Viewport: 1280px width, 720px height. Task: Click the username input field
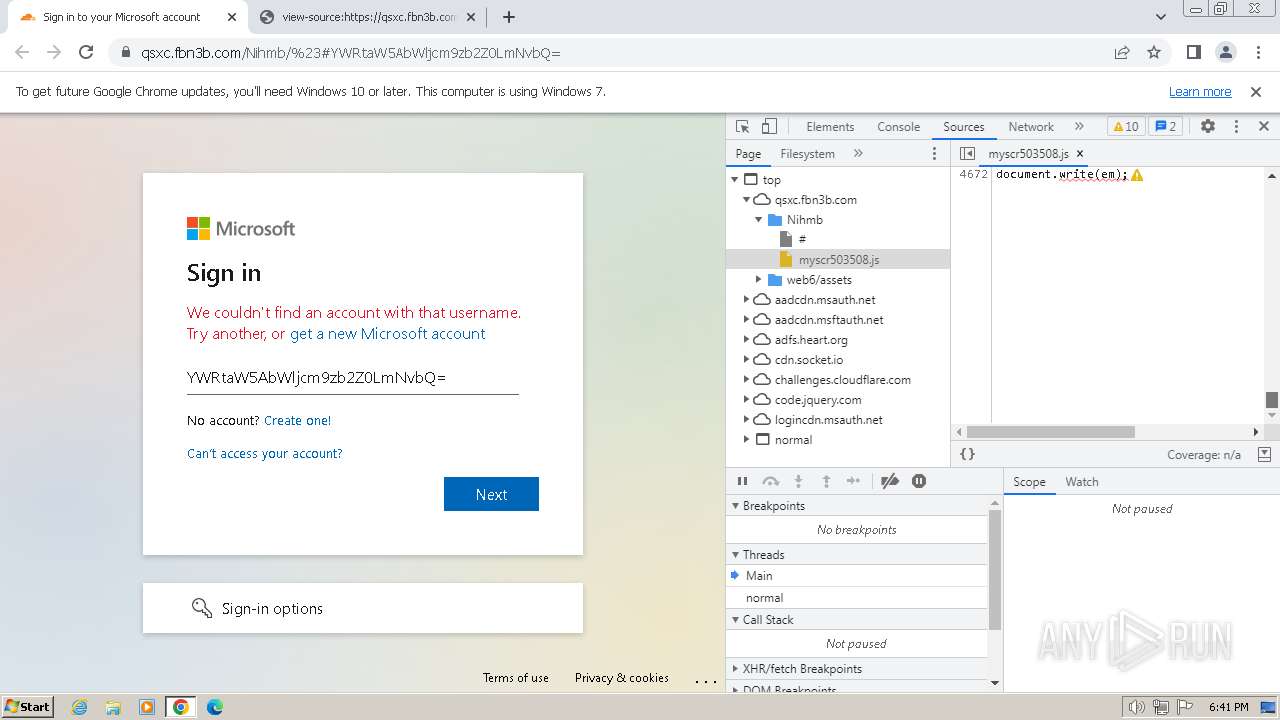point(352,377)
